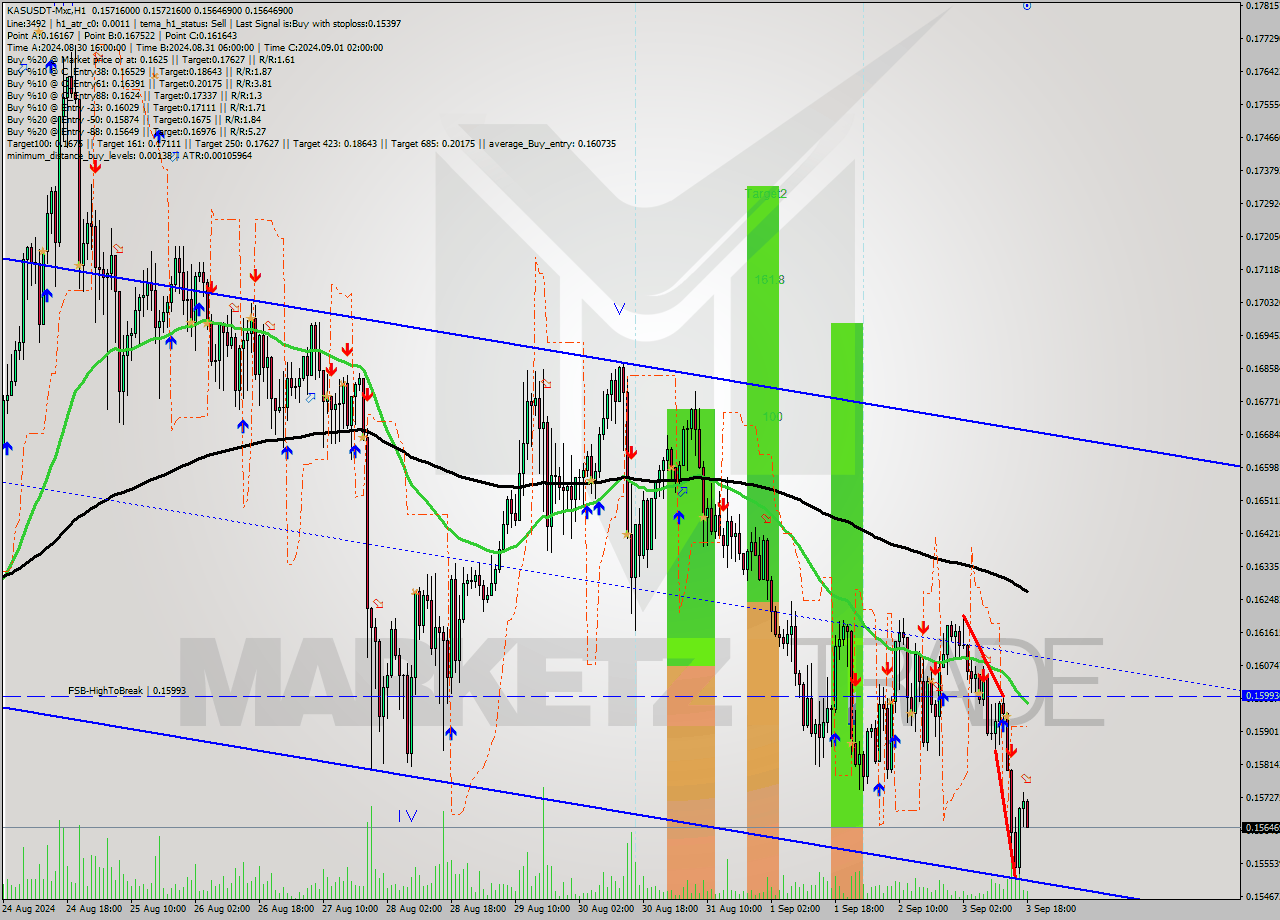Click the 100 Fibonacci level label

coord(772,417)
